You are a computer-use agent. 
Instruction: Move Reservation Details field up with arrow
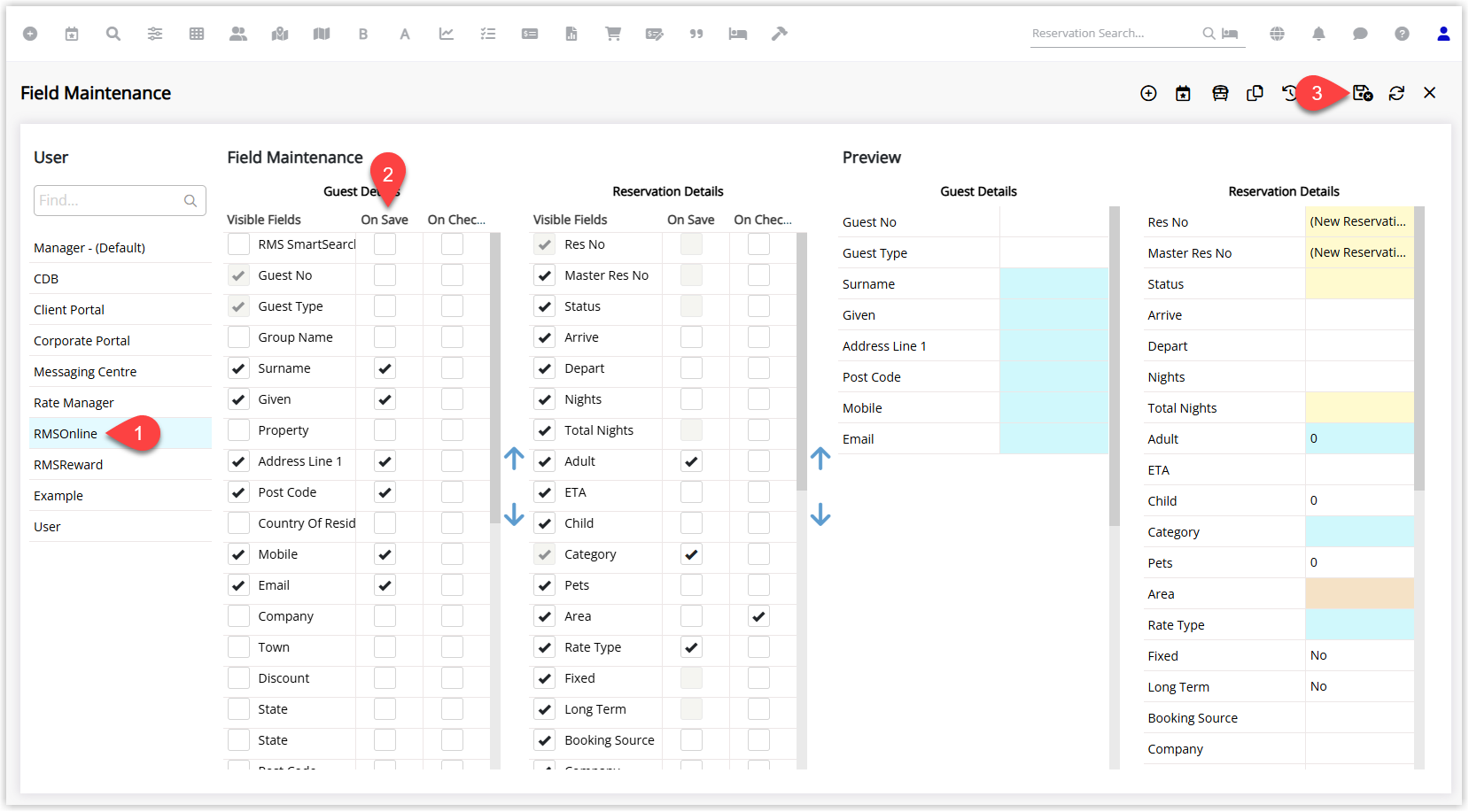(x=820, y=459)
